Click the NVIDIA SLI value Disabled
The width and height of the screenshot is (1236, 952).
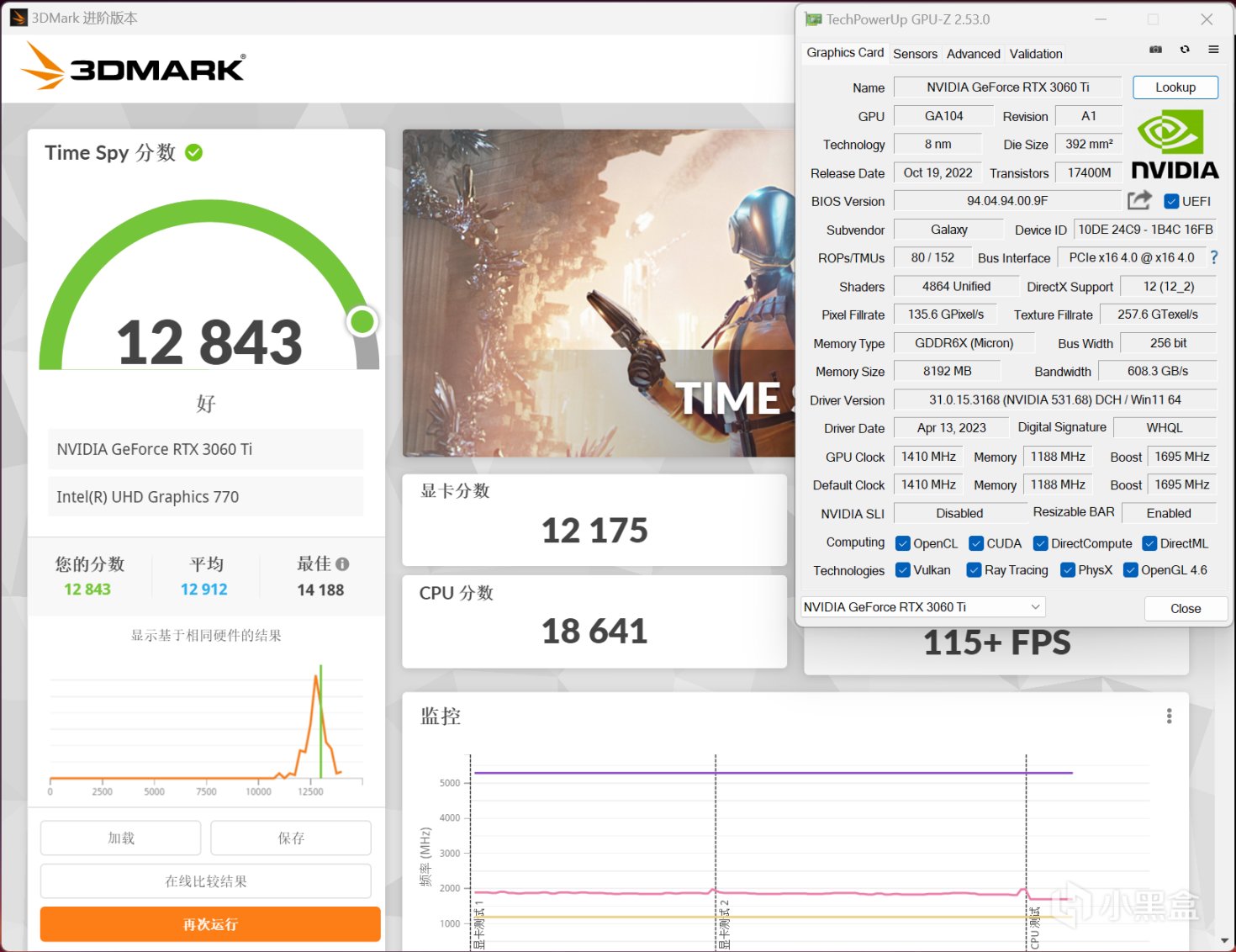tap(959, 513)
